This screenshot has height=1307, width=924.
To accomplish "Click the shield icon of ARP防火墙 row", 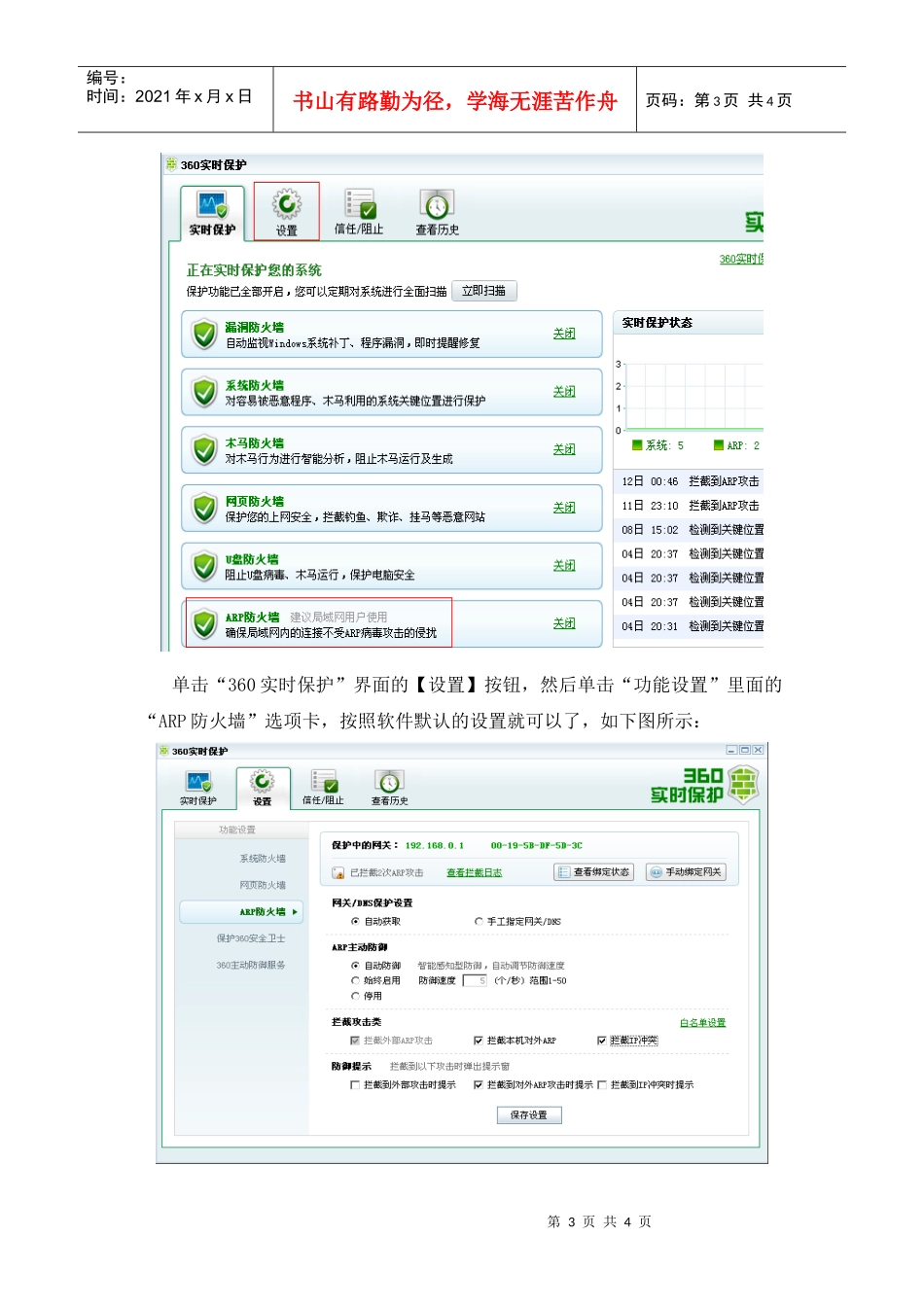I will [x=204, y=624].
